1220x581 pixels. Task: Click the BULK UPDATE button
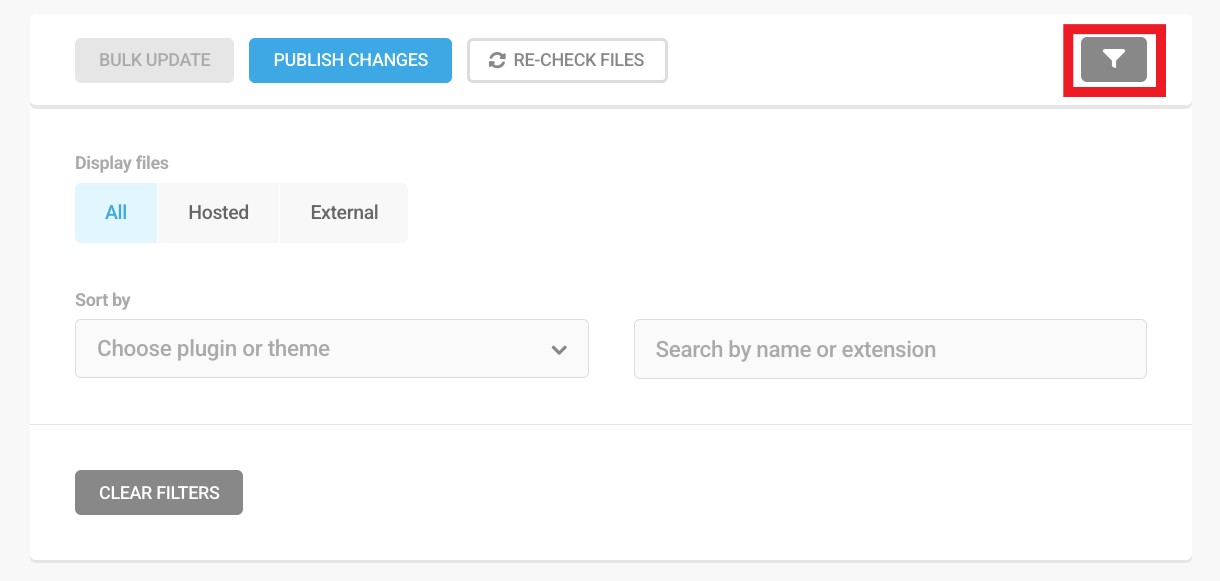pyautogui.click(x=154, y=60)
